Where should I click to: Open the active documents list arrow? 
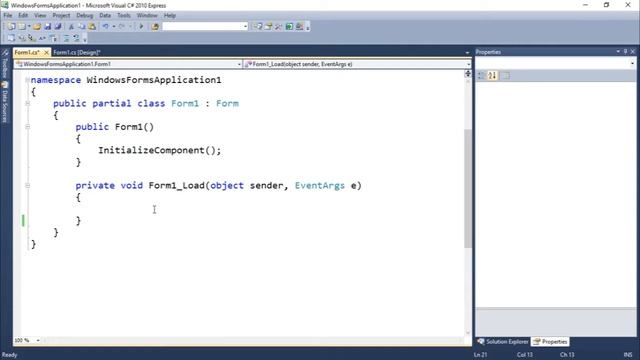pyautogui.click(x=467, y=53)
